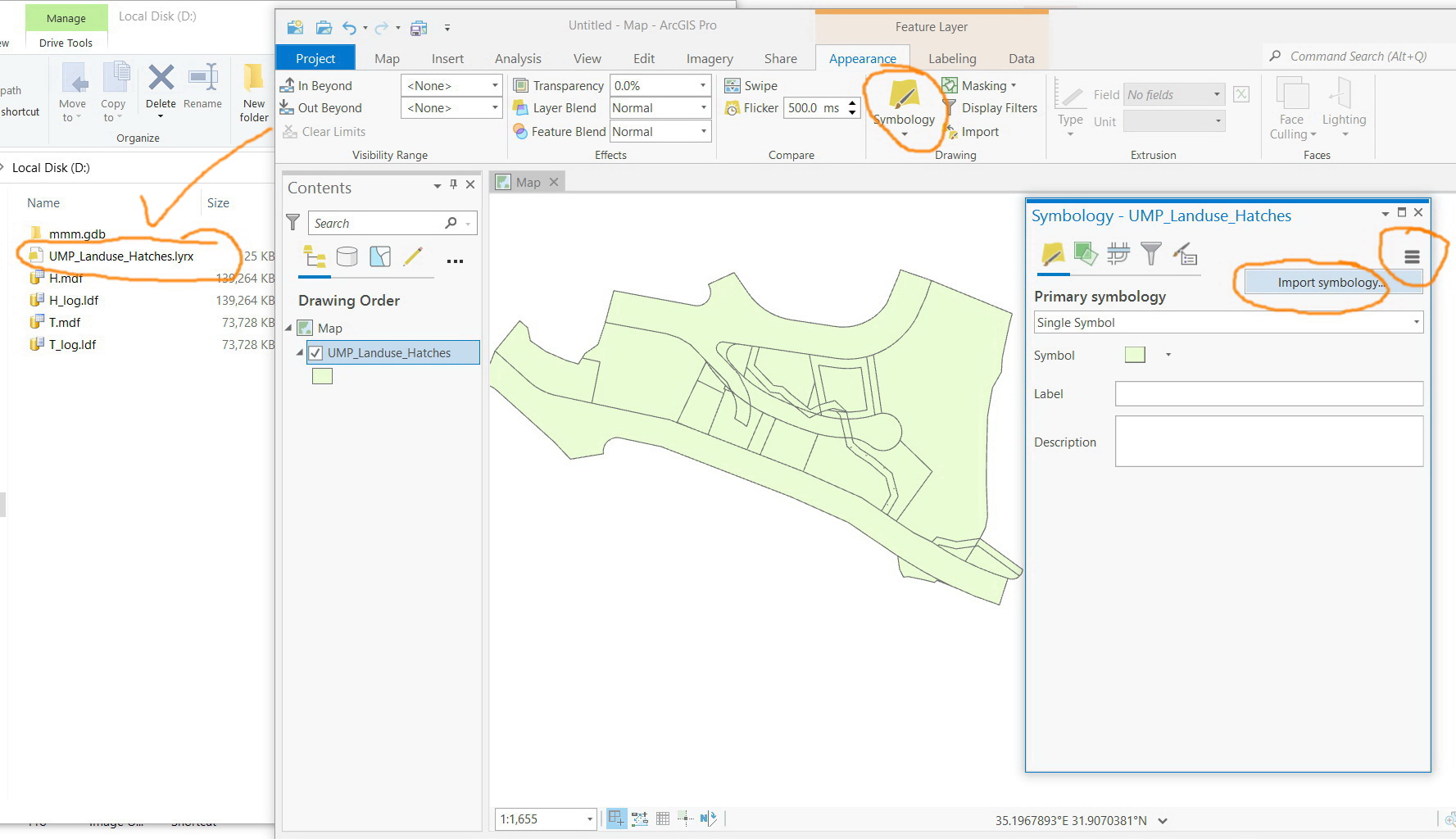Toggle visibility of UMP_Landuse_Hatches layer checkbox

coord(316,352)
